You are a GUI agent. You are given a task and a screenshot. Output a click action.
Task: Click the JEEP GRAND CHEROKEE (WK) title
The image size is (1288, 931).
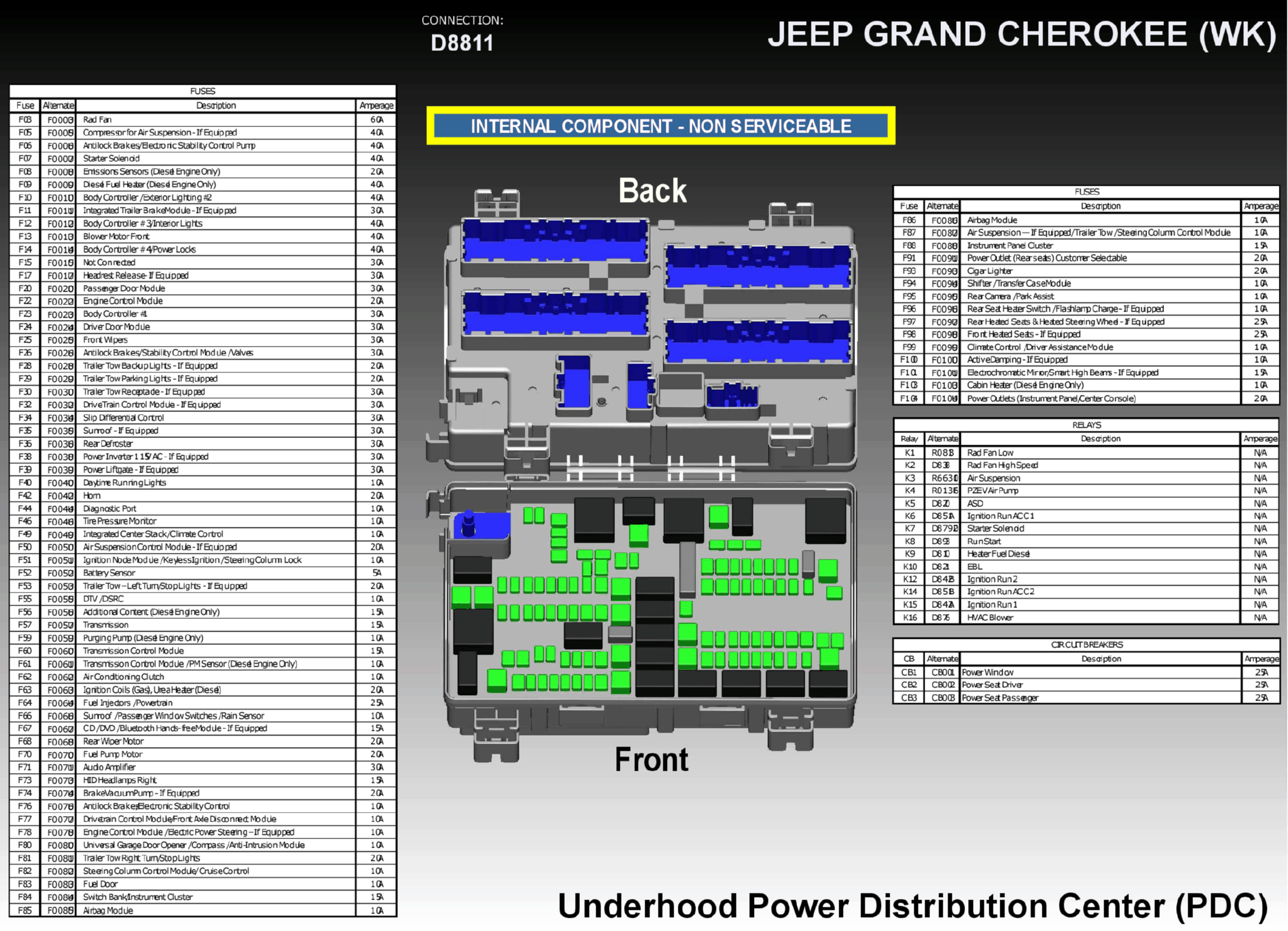(1022, 34)
